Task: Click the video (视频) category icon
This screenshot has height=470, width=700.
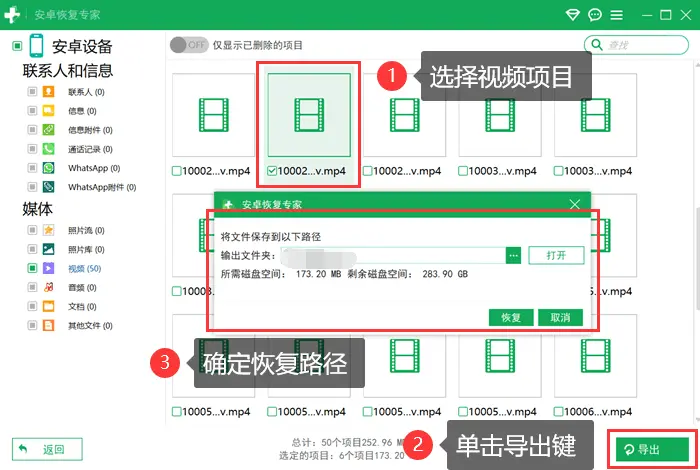Action: [x=48, y=268]
